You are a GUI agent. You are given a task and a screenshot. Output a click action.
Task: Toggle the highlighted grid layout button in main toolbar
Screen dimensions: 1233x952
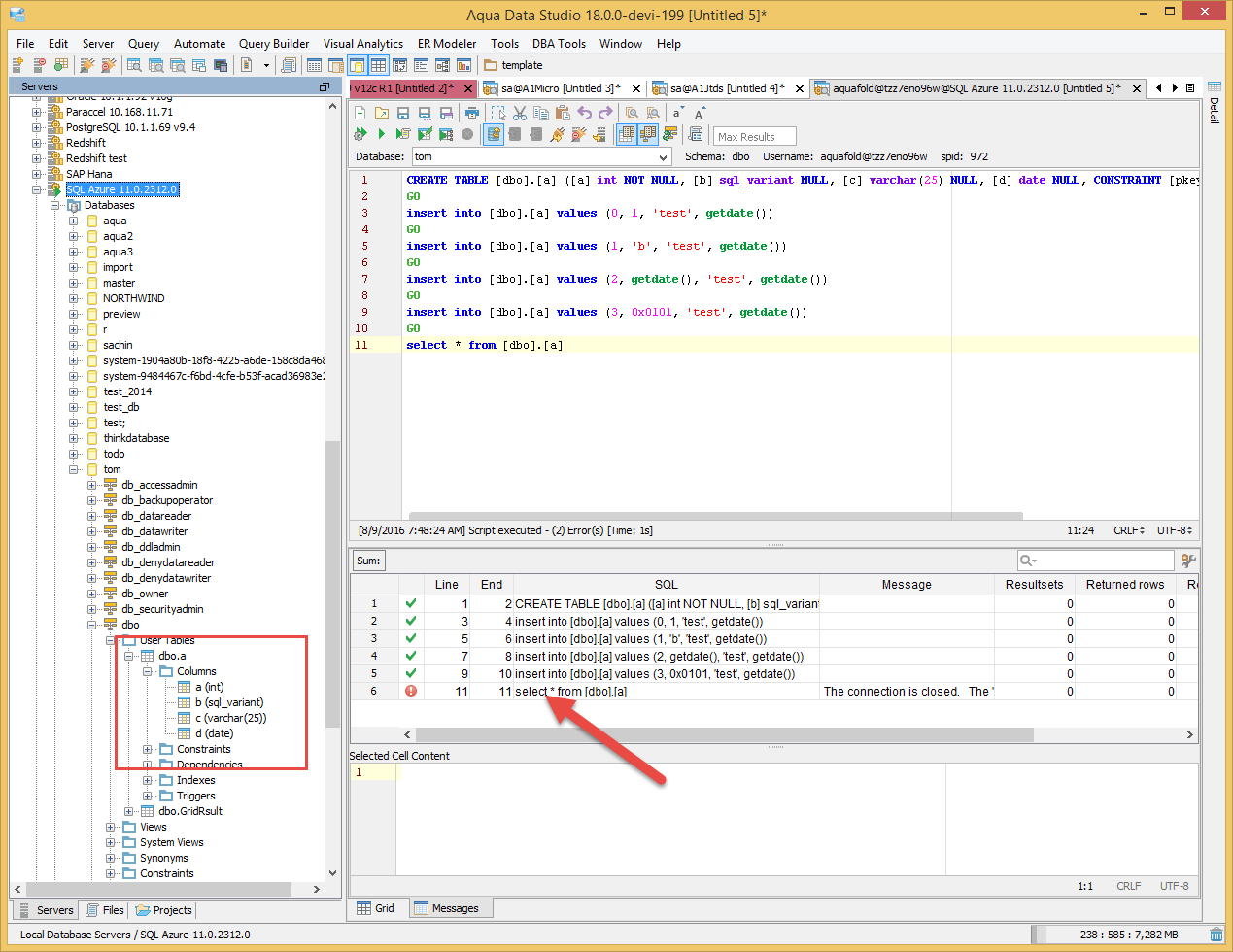pyautogui.click(x=378, y=65)
